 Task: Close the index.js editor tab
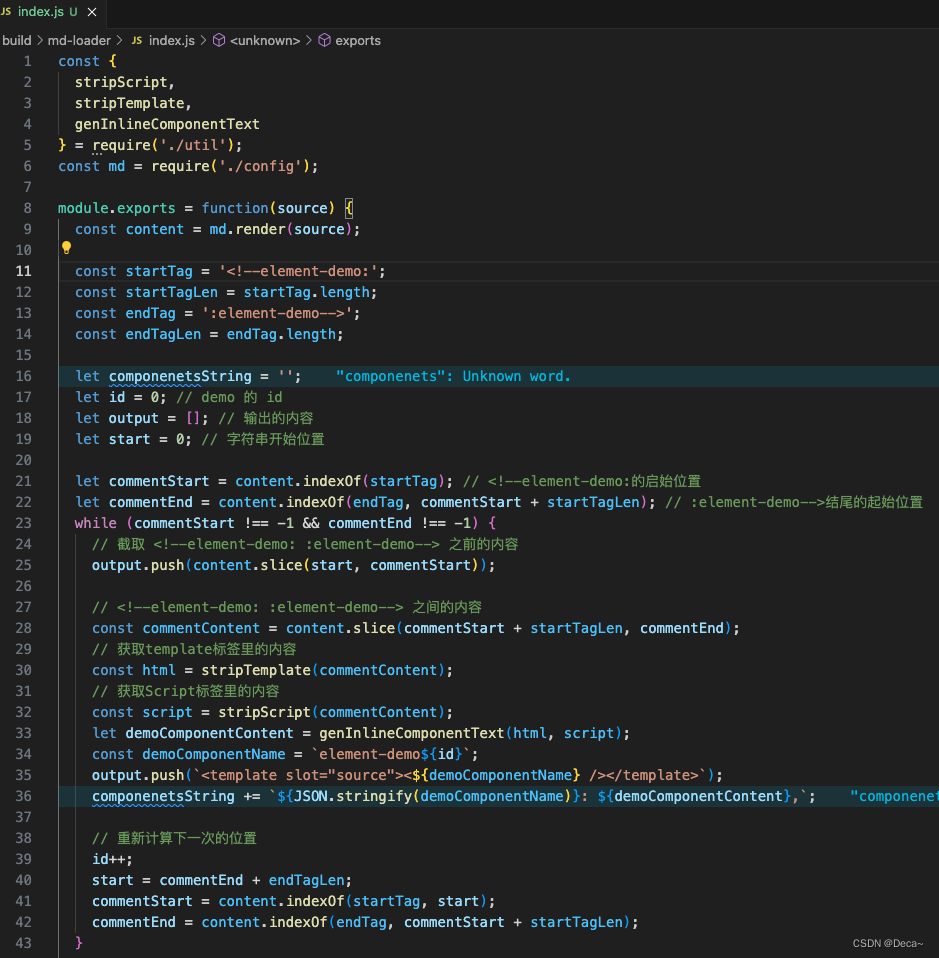coord(92,12)
